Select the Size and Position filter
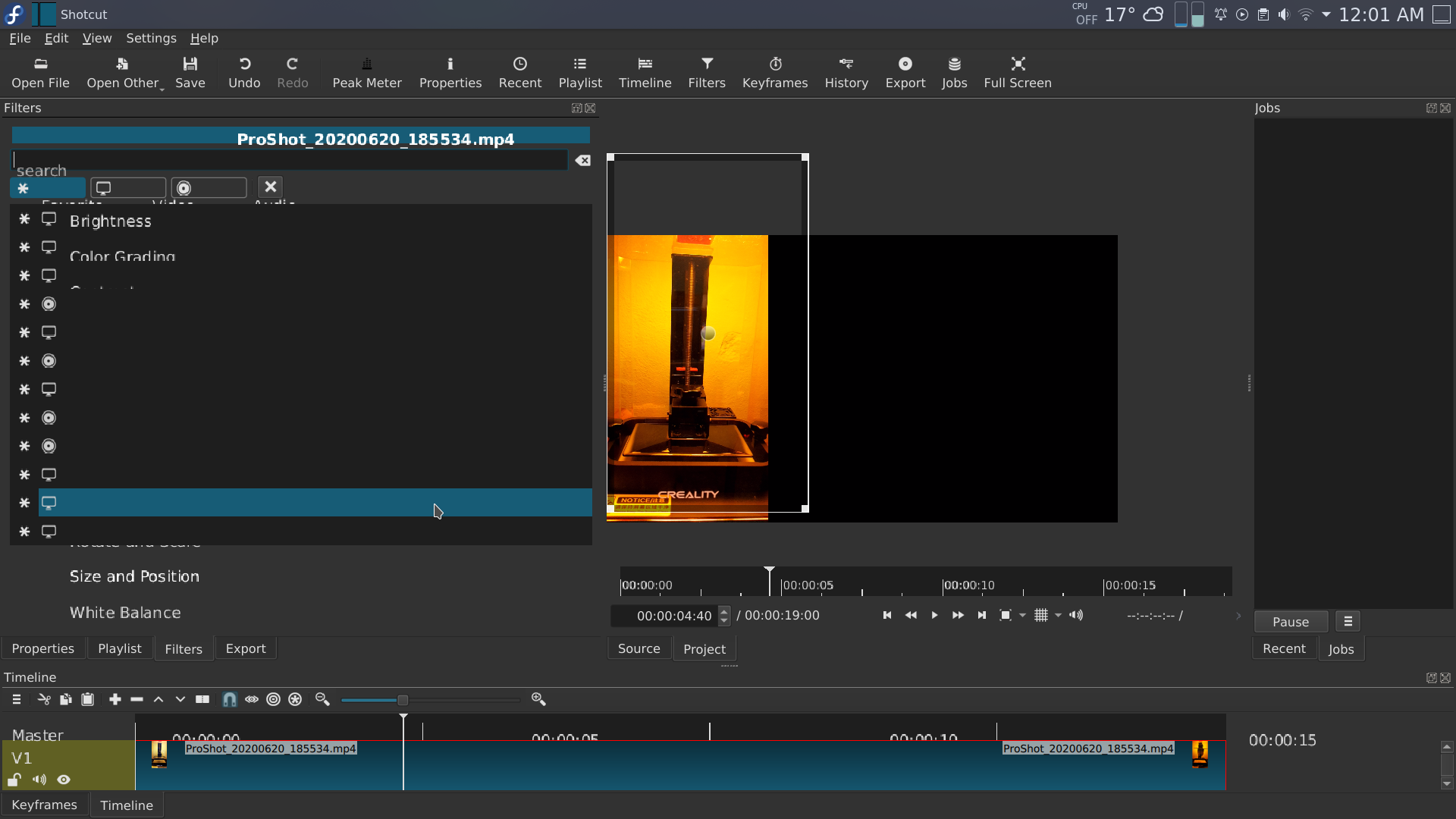Screen dimensions: 1456x819 (x=135, y=576)
